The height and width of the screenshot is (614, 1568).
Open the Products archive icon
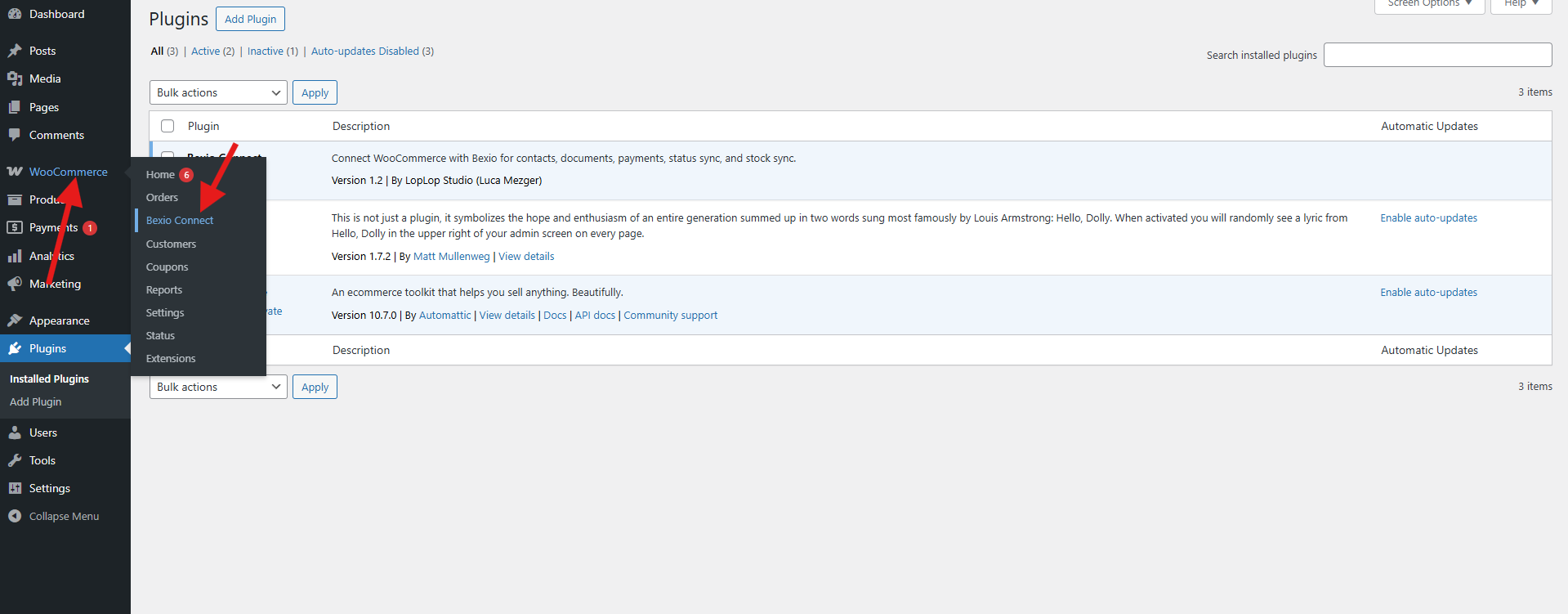pos(15,199)
